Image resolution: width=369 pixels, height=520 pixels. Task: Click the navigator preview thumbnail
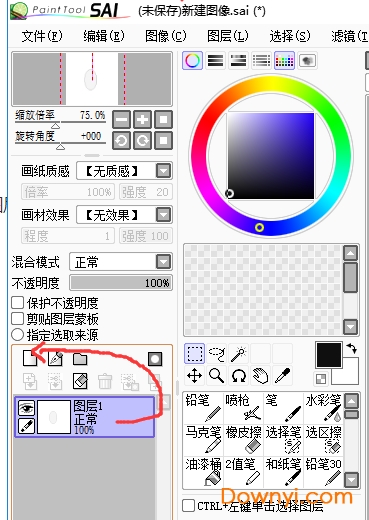click(x=92, y=79)
